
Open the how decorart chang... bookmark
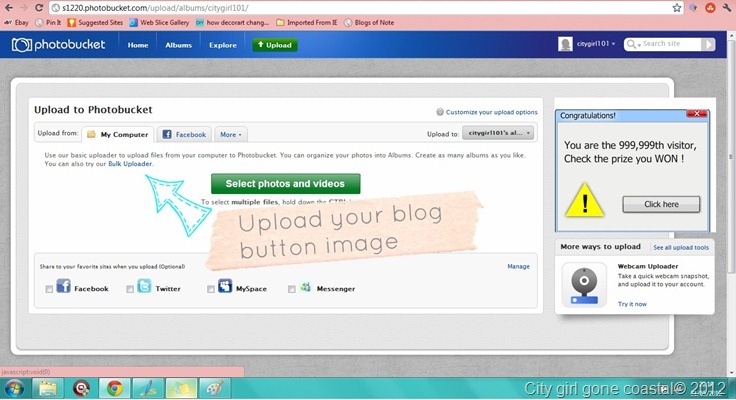(x=232, y=22)
